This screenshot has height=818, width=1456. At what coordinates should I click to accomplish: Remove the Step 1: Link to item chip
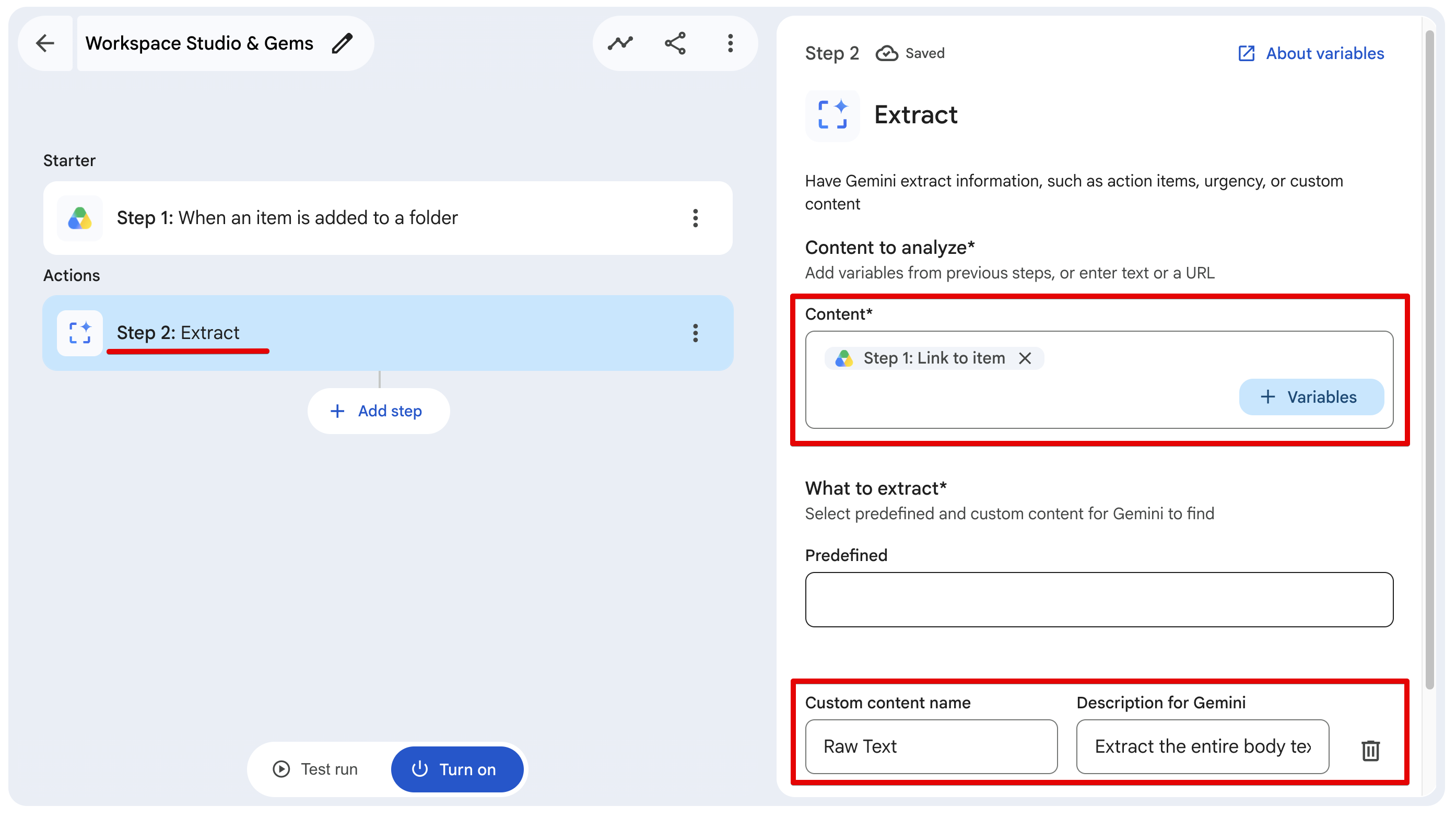tap(1025, 358)
